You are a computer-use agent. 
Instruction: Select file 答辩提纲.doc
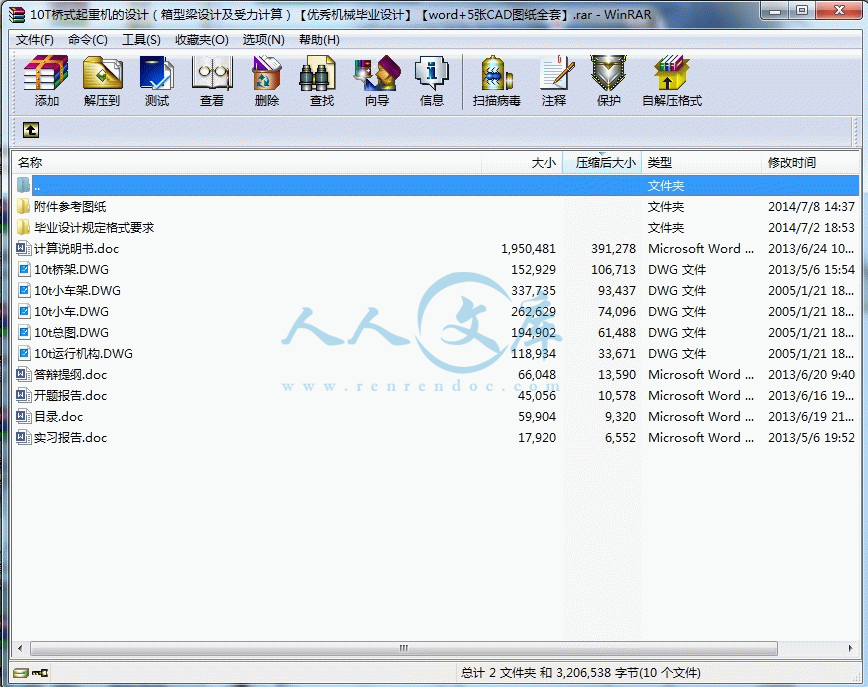point(70,375)
